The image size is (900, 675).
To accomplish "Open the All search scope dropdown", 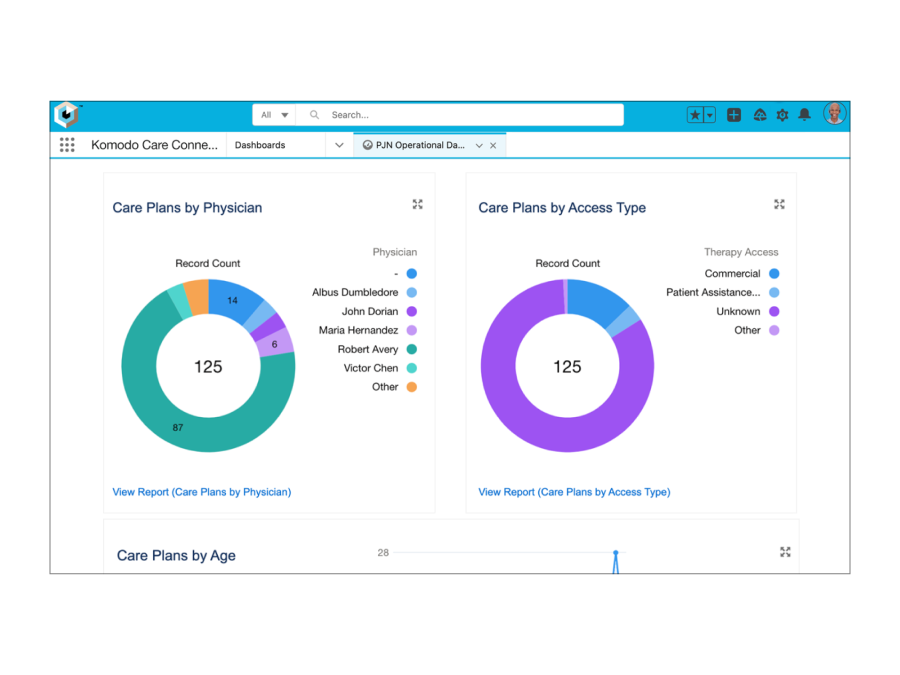I will pos(274,115).
